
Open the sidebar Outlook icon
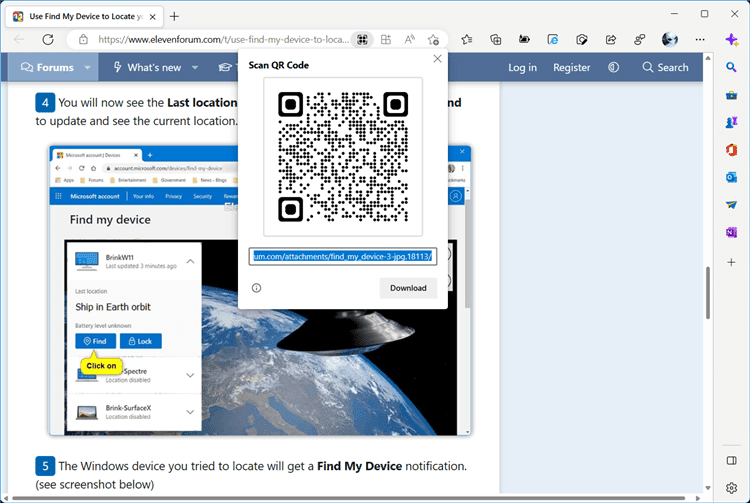click(x=731, y=177)
